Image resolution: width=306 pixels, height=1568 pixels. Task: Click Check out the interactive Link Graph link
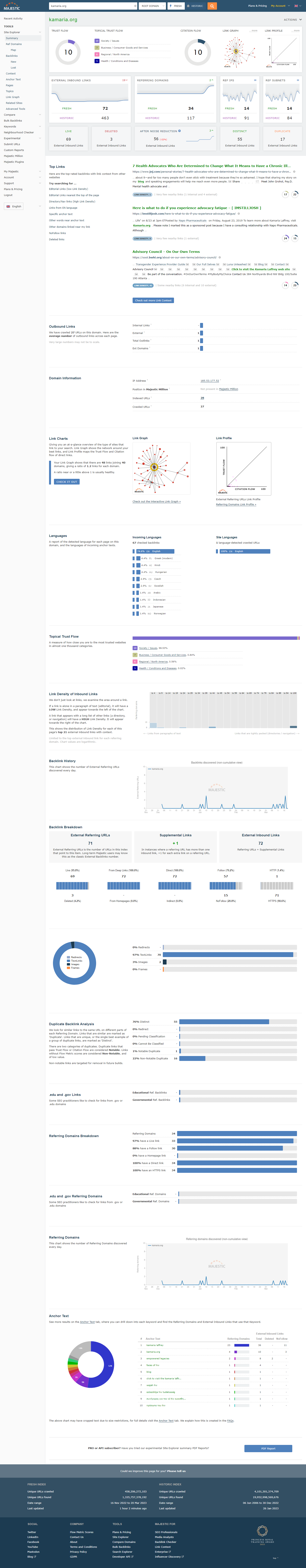point(156,502)
